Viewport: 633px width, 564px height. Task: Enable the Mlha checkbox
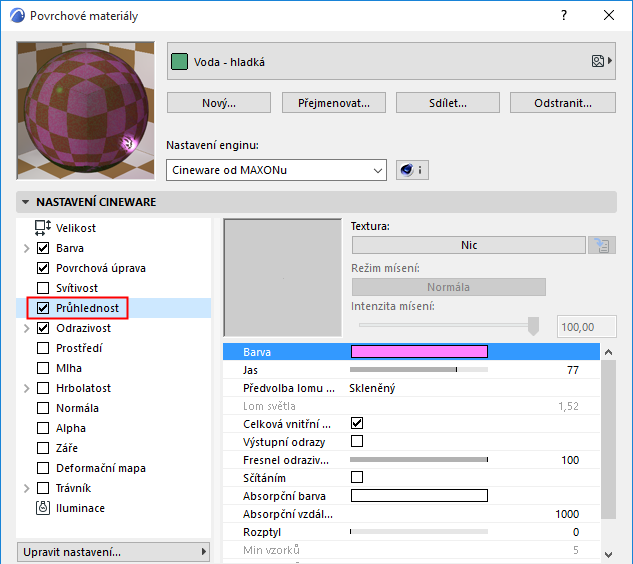[43, 368]
